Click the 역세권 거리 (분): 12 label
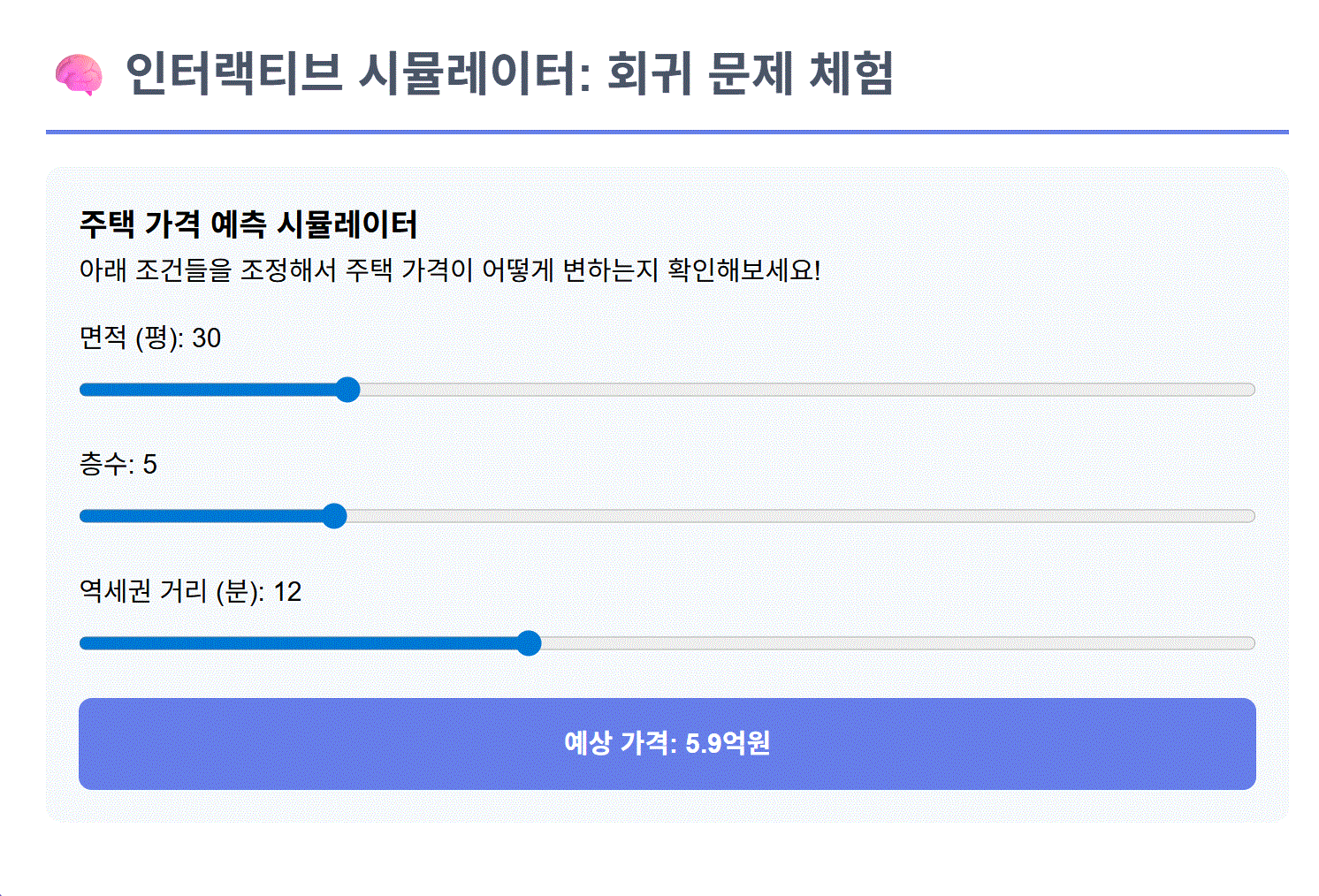This screenshot has height=896, width=1319. pyautogui.click(x=191, y=591)
